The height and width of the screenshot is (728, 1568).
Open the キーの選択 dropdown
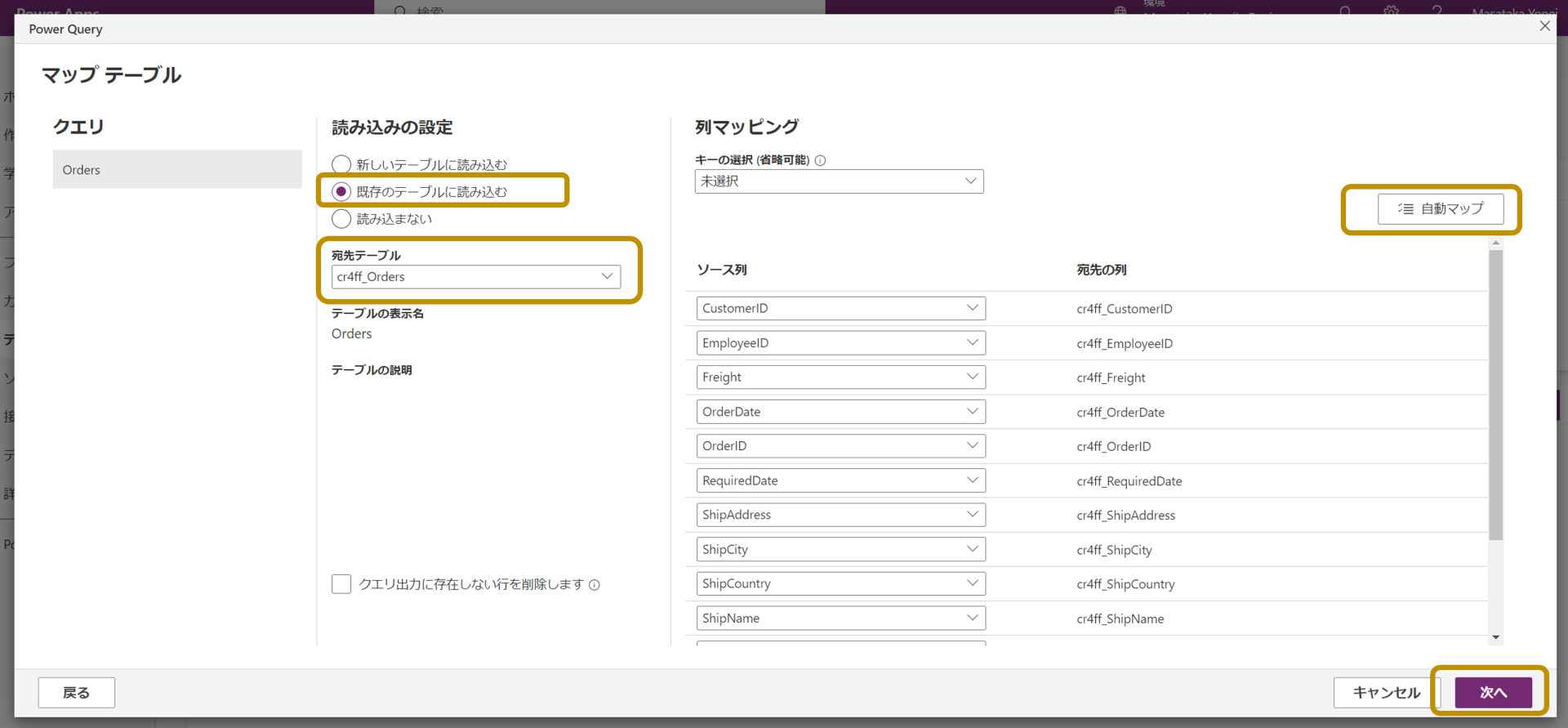(x=839, y=181)
